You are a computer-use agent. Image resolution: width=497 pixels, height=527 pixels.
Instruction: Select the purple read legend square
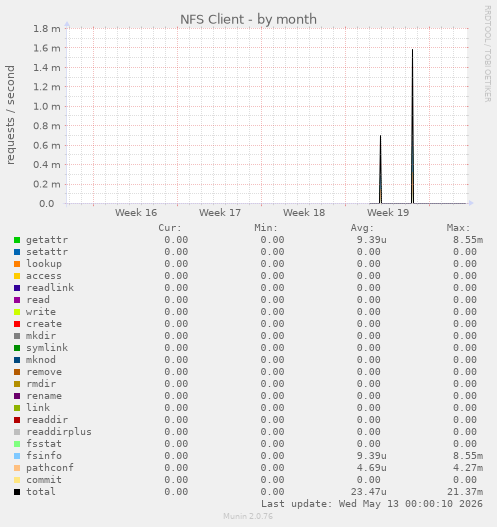(x=17, y=300)
